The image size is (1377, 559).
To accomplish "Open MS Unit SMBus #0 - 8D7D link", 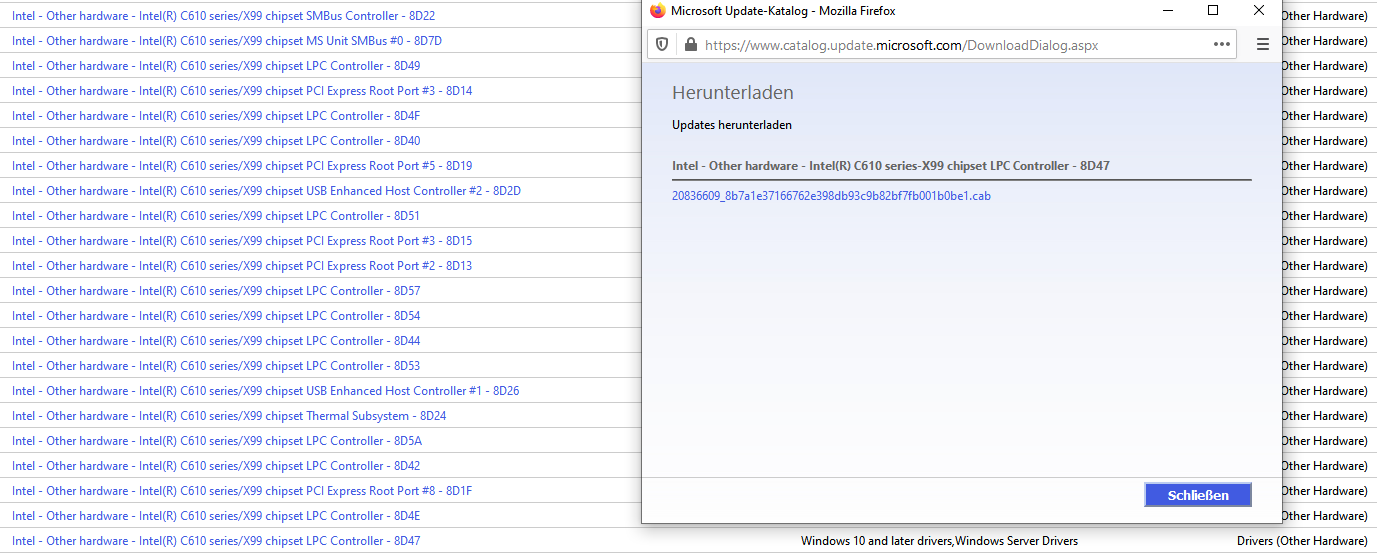I will click(227, 41).
